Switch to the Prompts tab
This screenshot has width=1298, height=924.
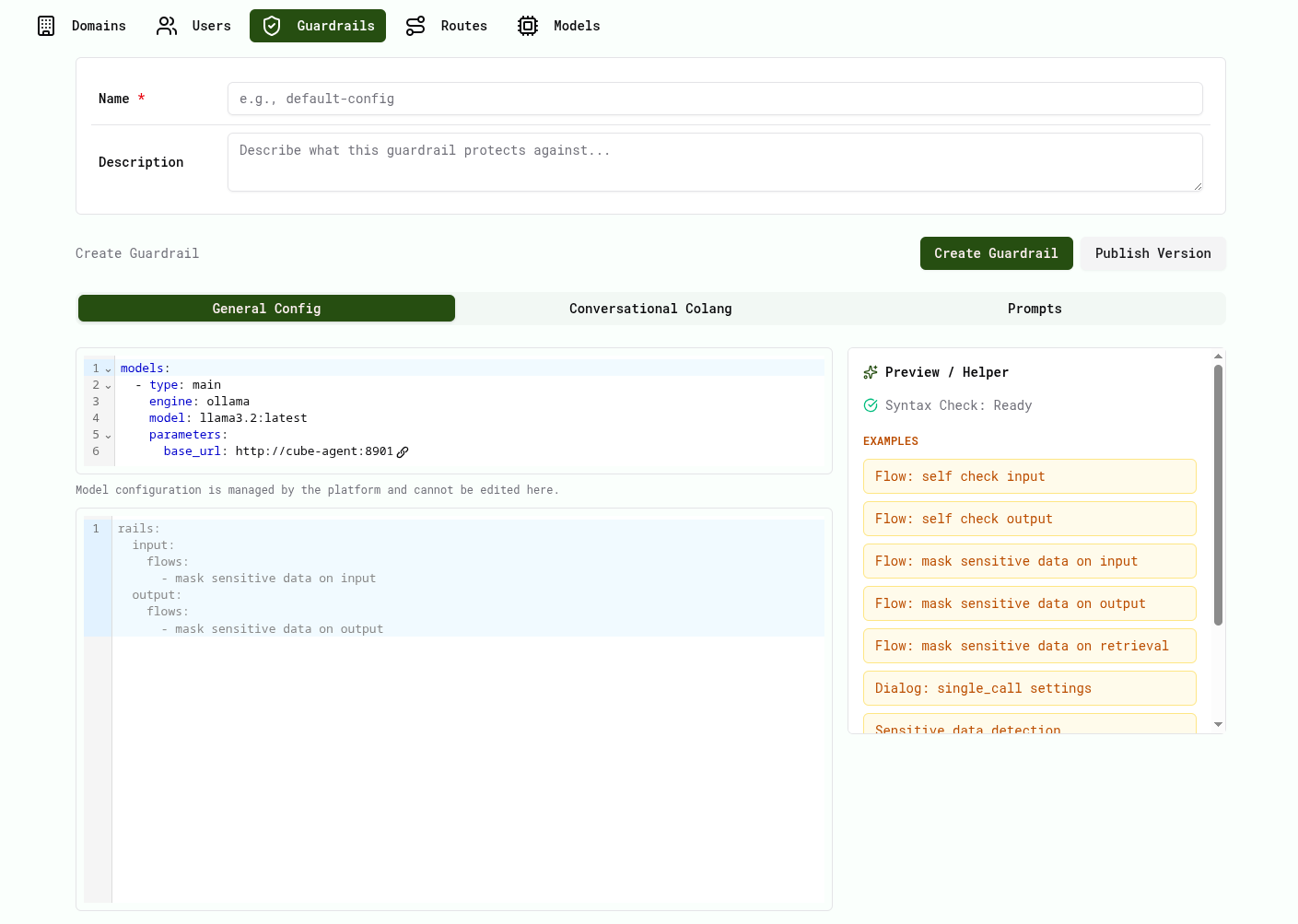(1035, 309)
